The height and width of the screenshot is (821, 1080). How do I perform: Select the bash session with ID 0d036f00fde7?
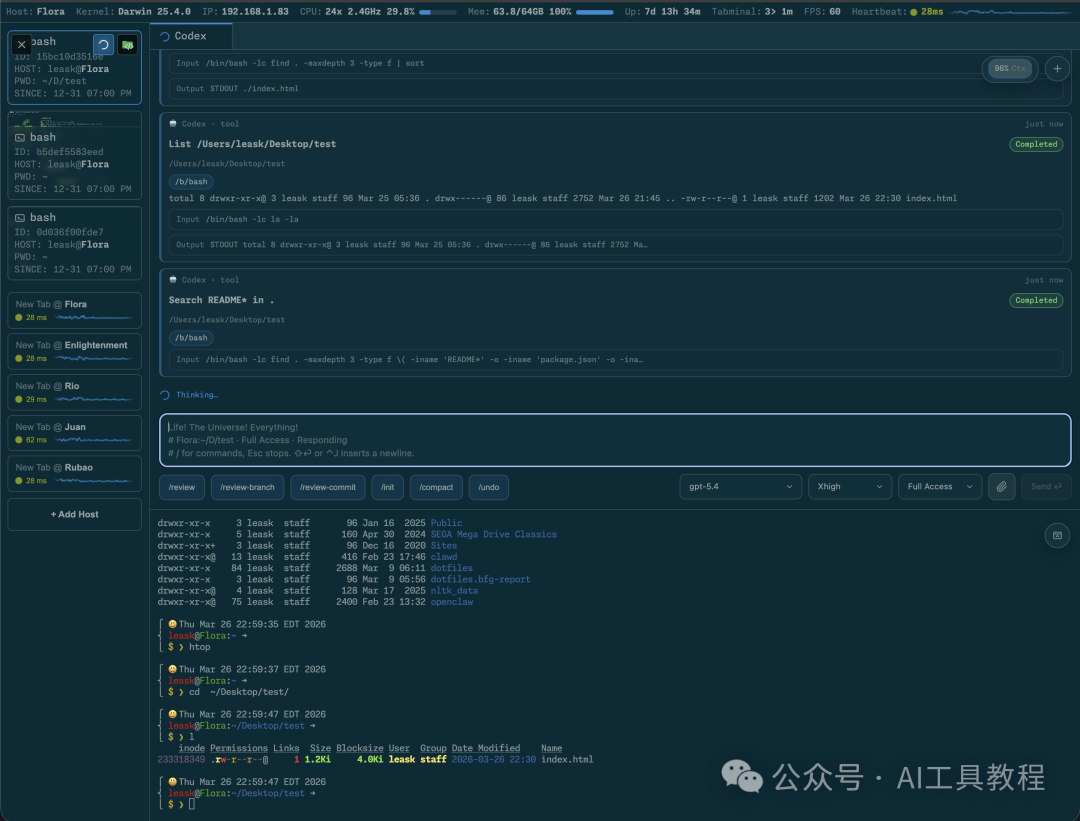tap(75, 243)
